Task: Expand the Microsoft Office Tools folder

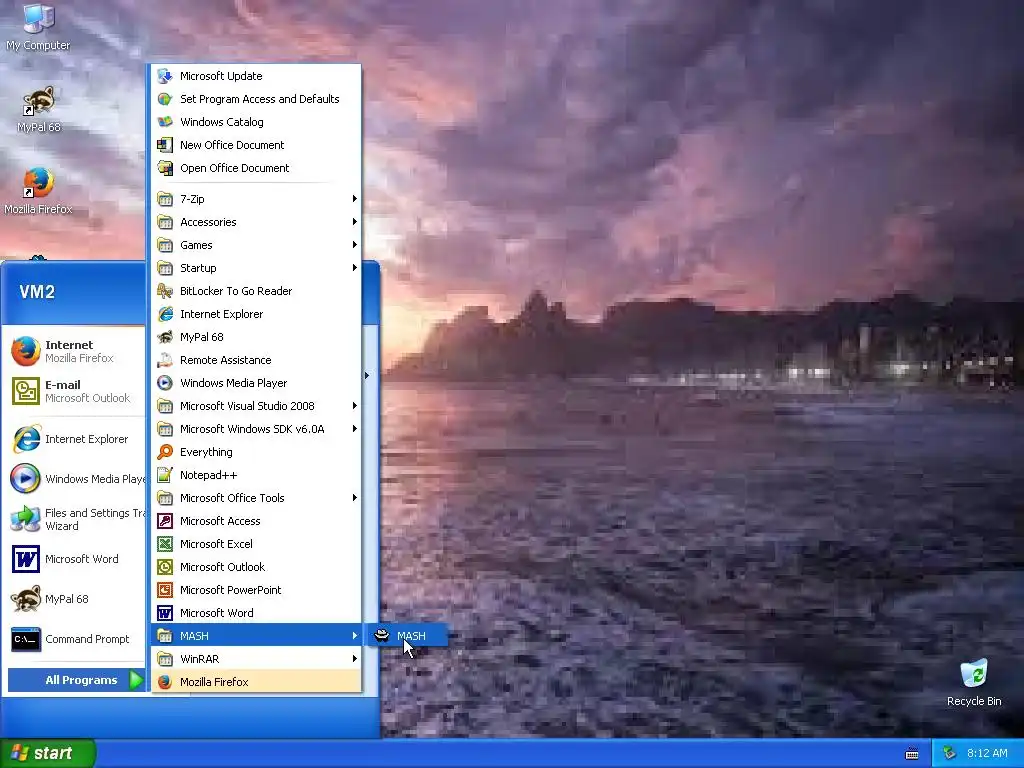Action: [256, 498]
